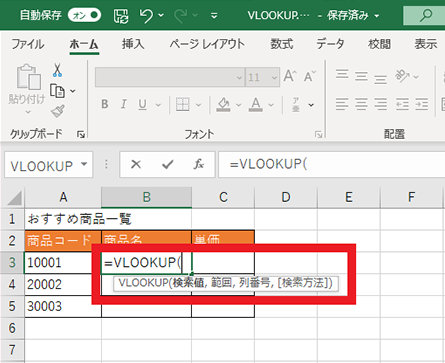Screen dimensions: 445x363
Task: Select the ホーム ribbon tab
Action: (x=84, y=44)
